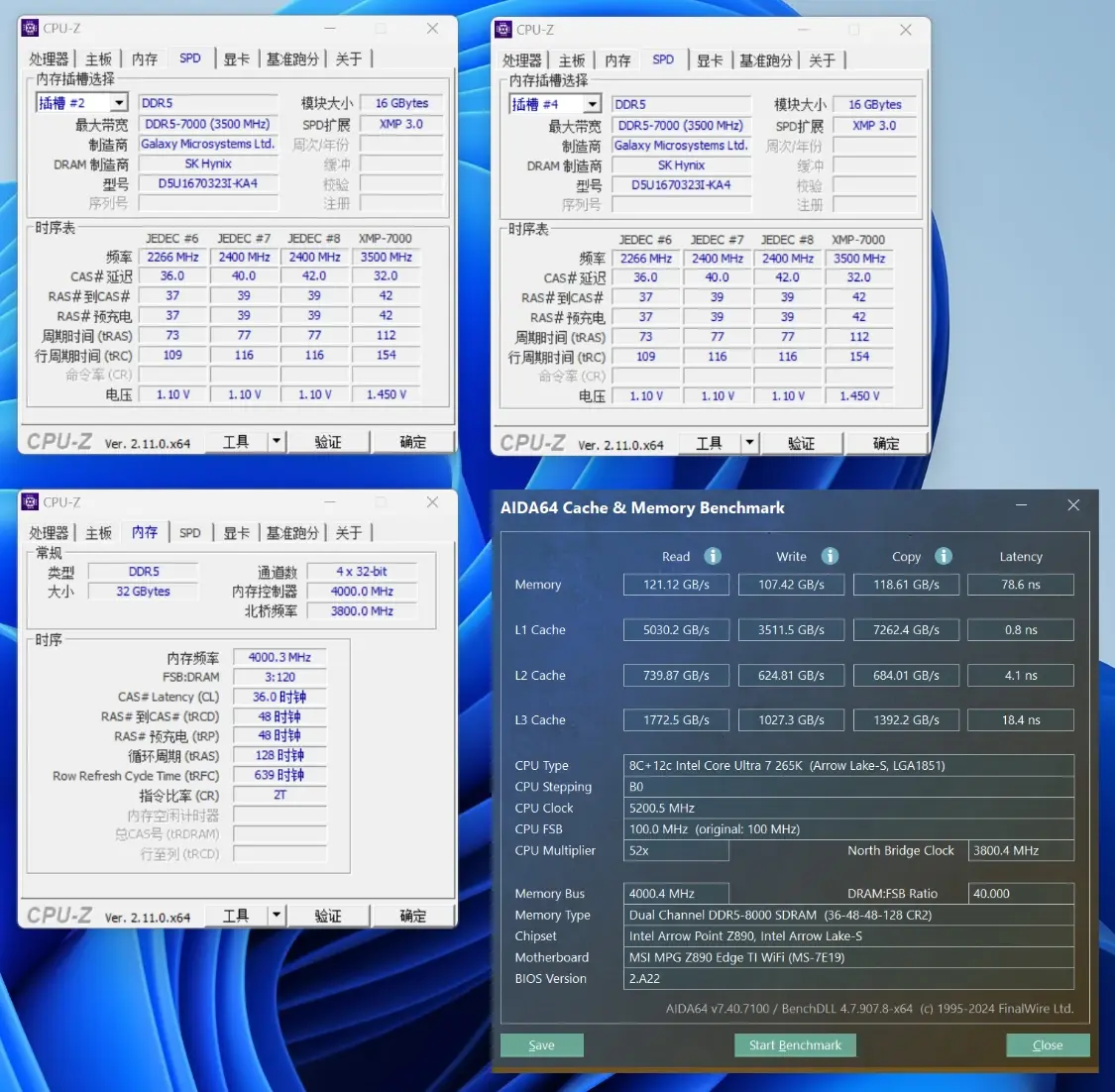Open the slot #4 memory slot dropdown
This screenshot has width=1115, height=1092.
pyautogui.click(x=593, y=104)
